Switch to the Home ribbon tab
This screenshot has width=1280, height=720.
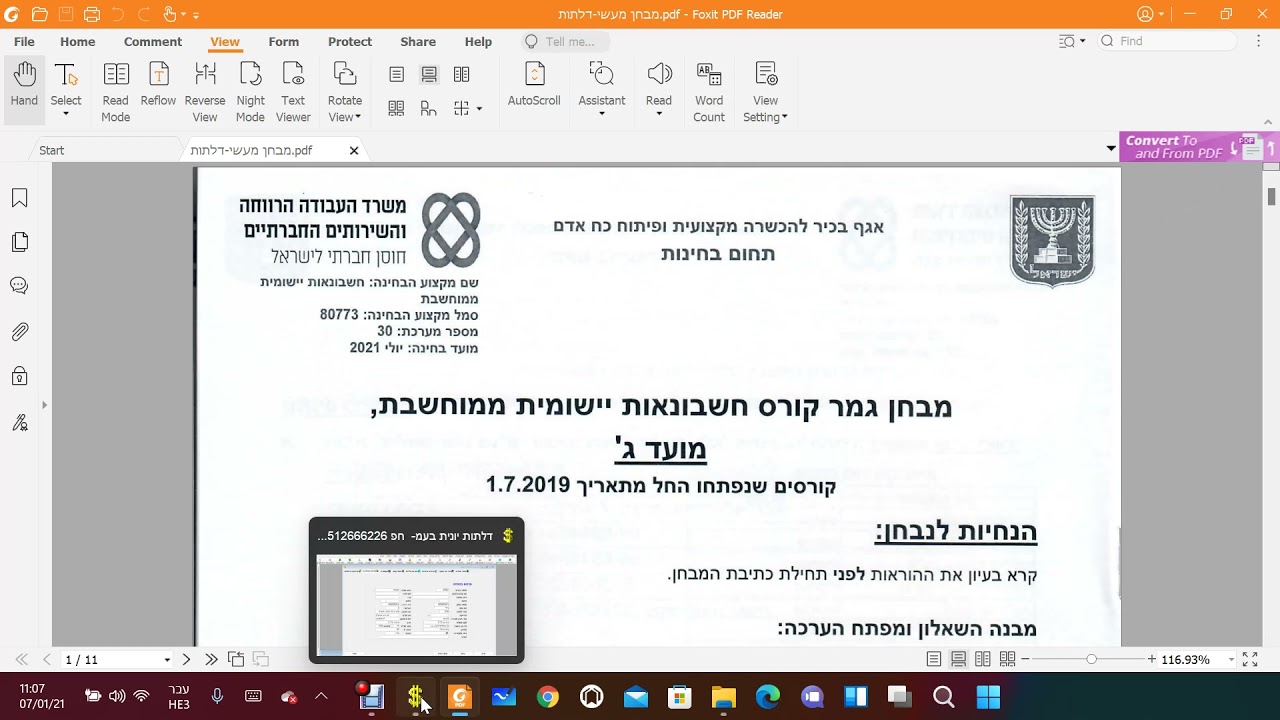77,42
